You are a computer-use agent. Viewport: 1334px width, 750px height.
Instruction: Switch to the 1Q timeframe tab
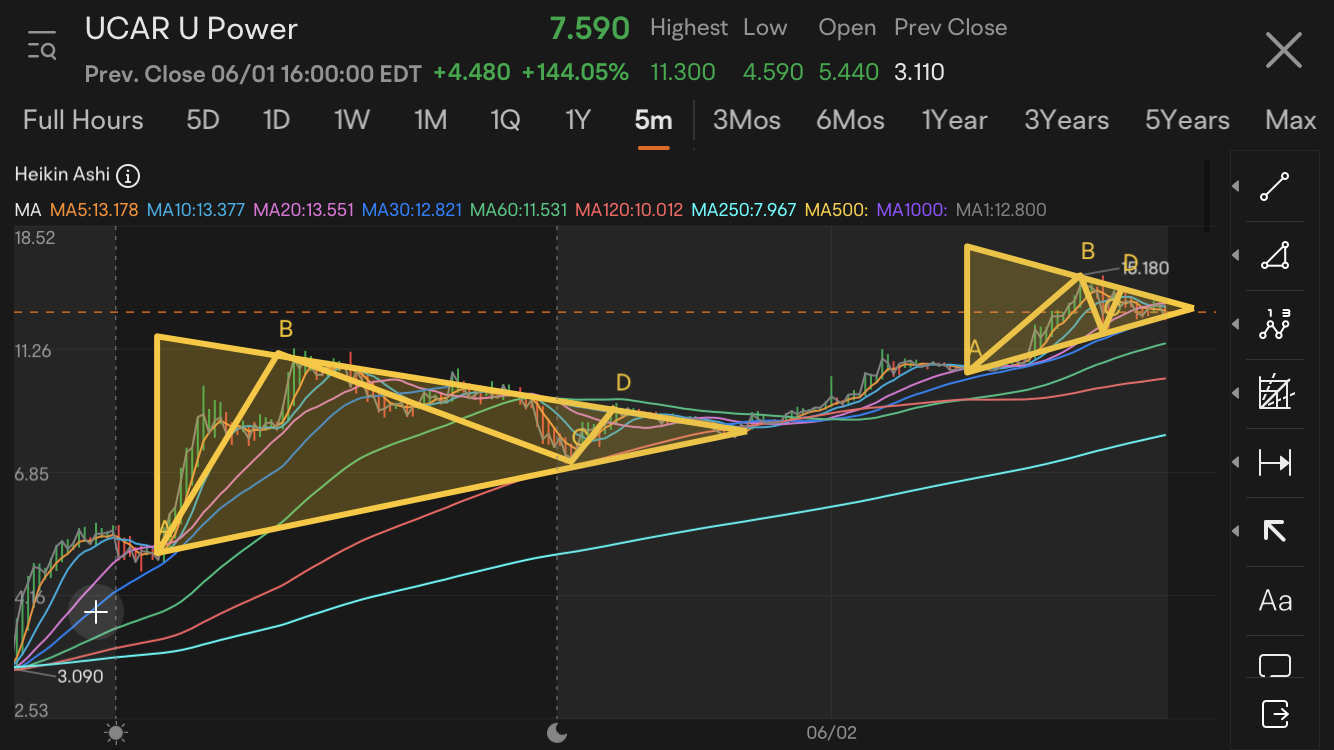click(x=505, y=120)
